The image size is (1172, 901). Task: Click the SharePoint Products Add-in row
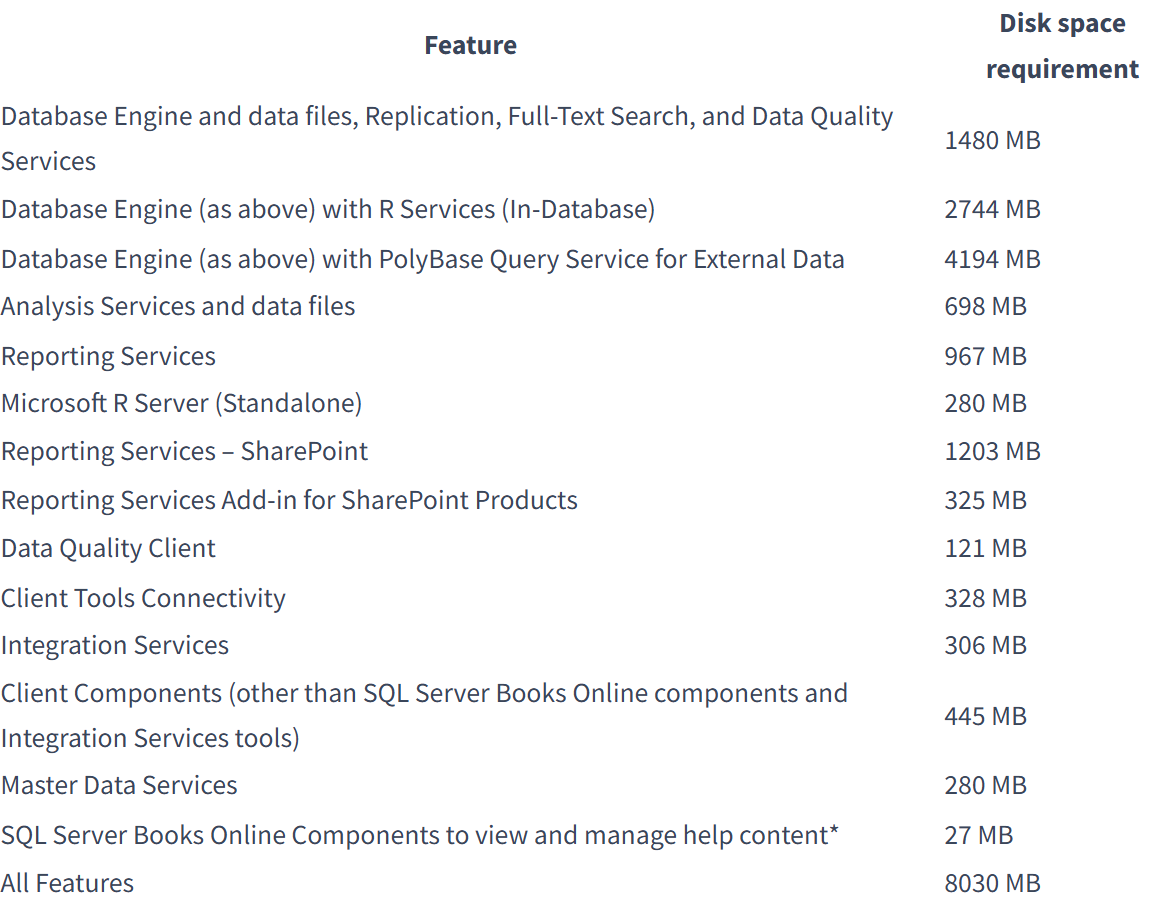[x=289, y=499]
